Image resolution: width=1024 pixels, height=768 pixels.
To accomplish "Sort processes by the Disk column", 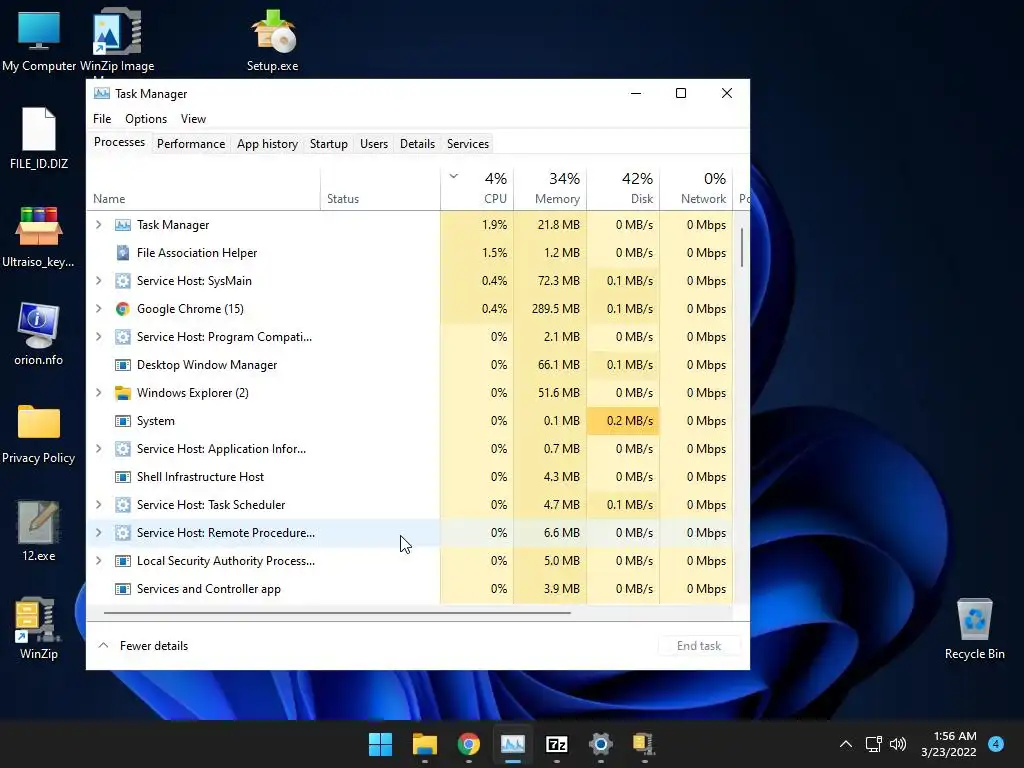I will pos(624,188).
